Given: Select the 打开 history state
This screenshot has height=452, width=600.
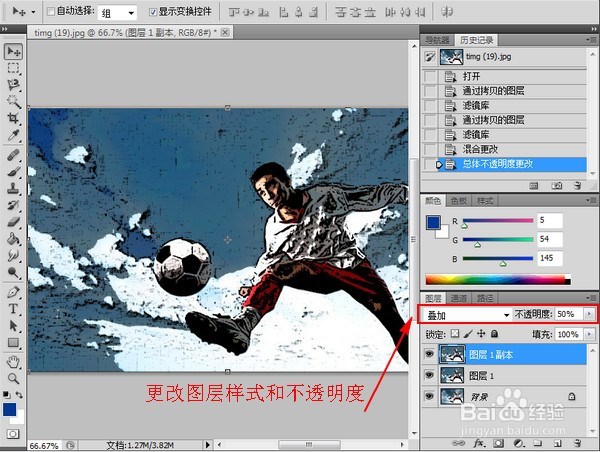Looking at the screenshot, I should (x=504, y=76).
